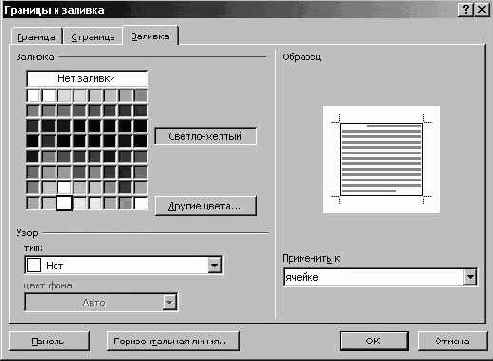Click the small pattern preview square beside Нет
Viewport: 493px width, 361px height.
coord(34,265)
